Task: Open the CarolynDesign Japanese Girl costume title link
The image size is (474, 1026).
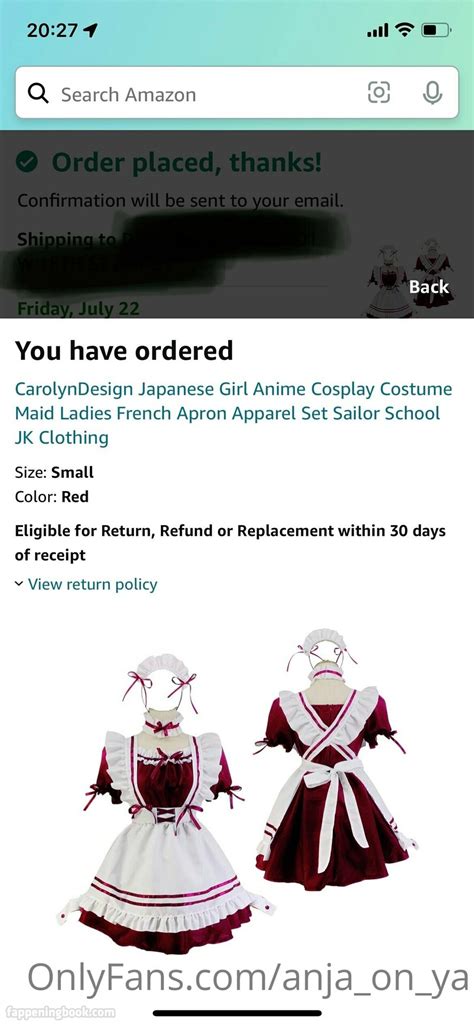Action: click(x=234, y=413)
